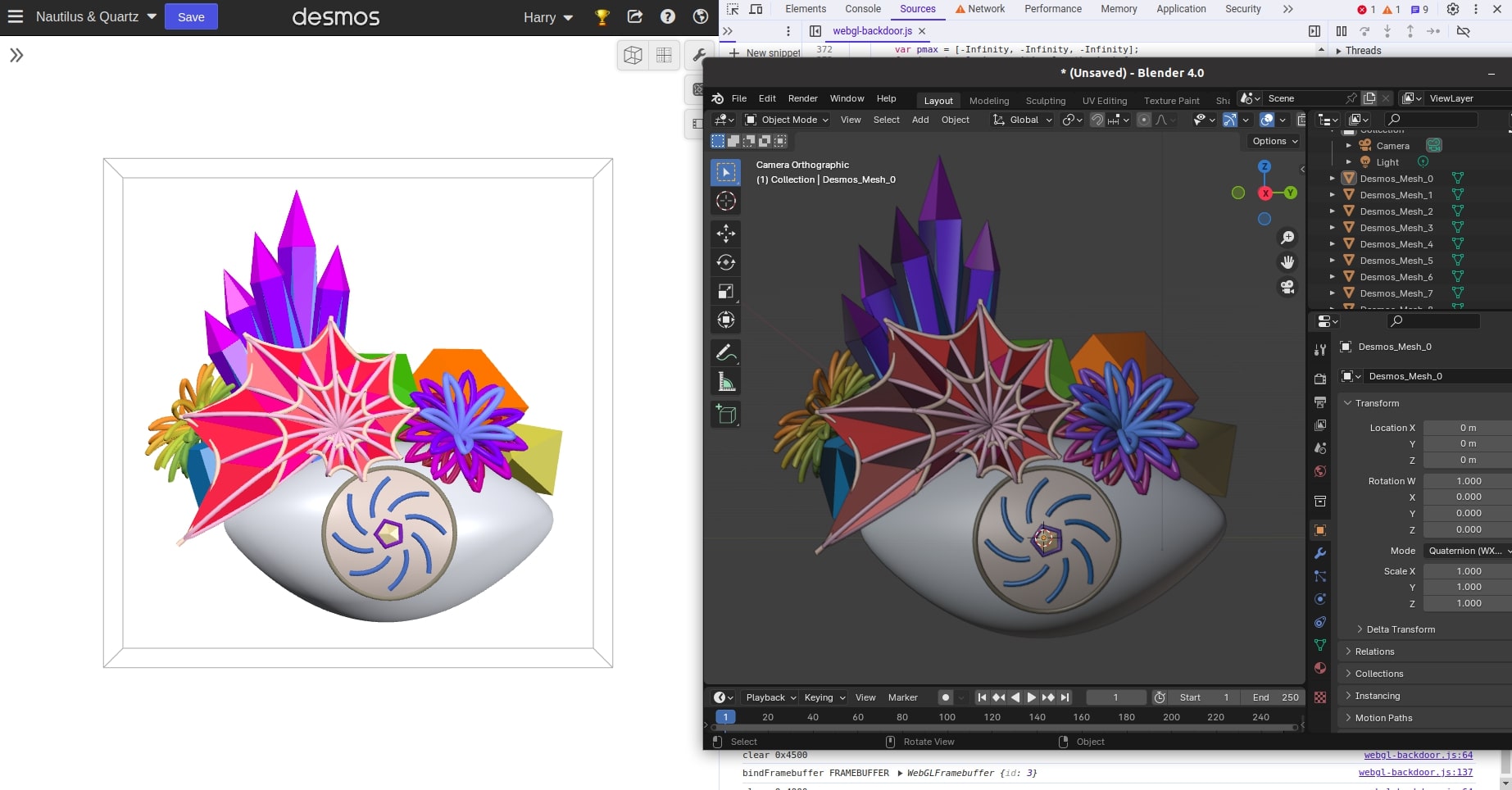1512x790 pixels.
Task: Open the Material properties tab icon
Action: (1320, 668)
